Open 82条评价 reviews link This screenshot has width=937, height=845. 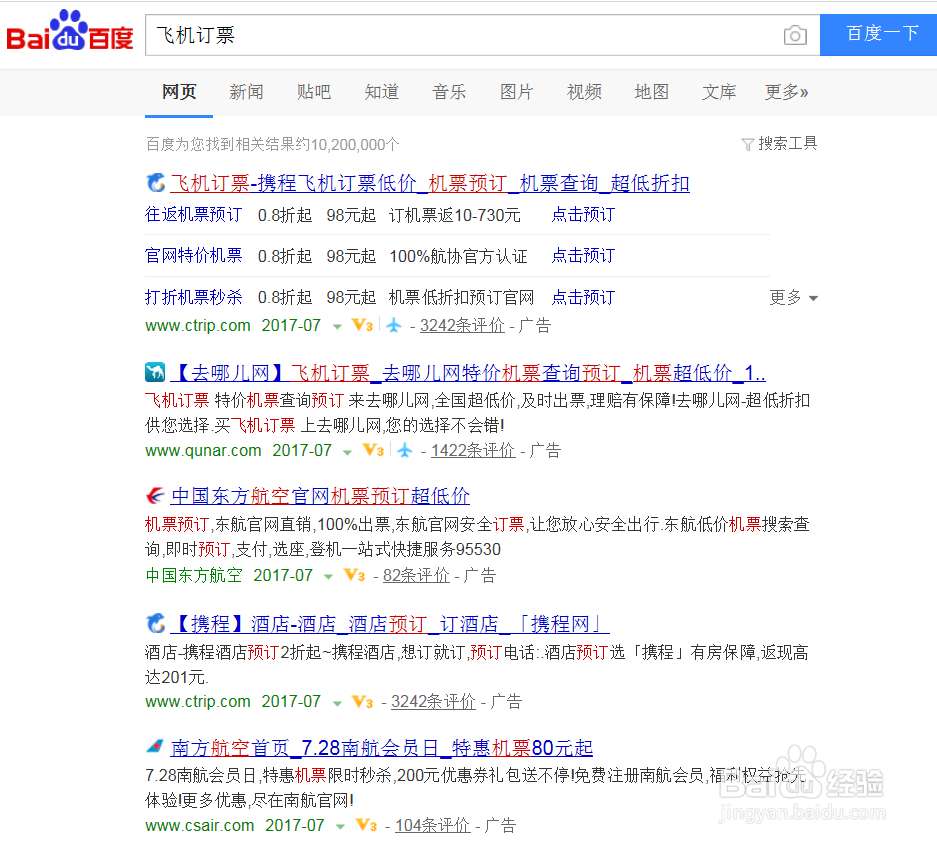point(416,575)
